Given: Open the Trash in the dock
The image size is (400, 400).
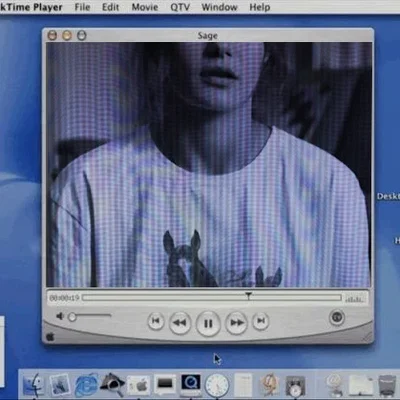Looking at the screenshot, I should 387,386.
